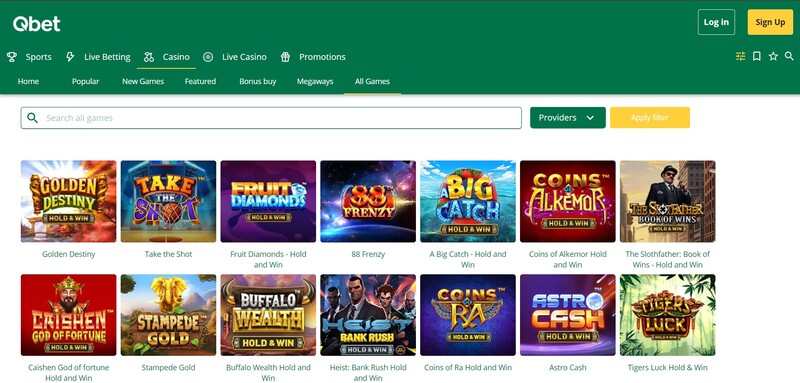The image size is (800, 383).
Task: Open 88 Frenzy game thumbnail
Action: point(368,201)
